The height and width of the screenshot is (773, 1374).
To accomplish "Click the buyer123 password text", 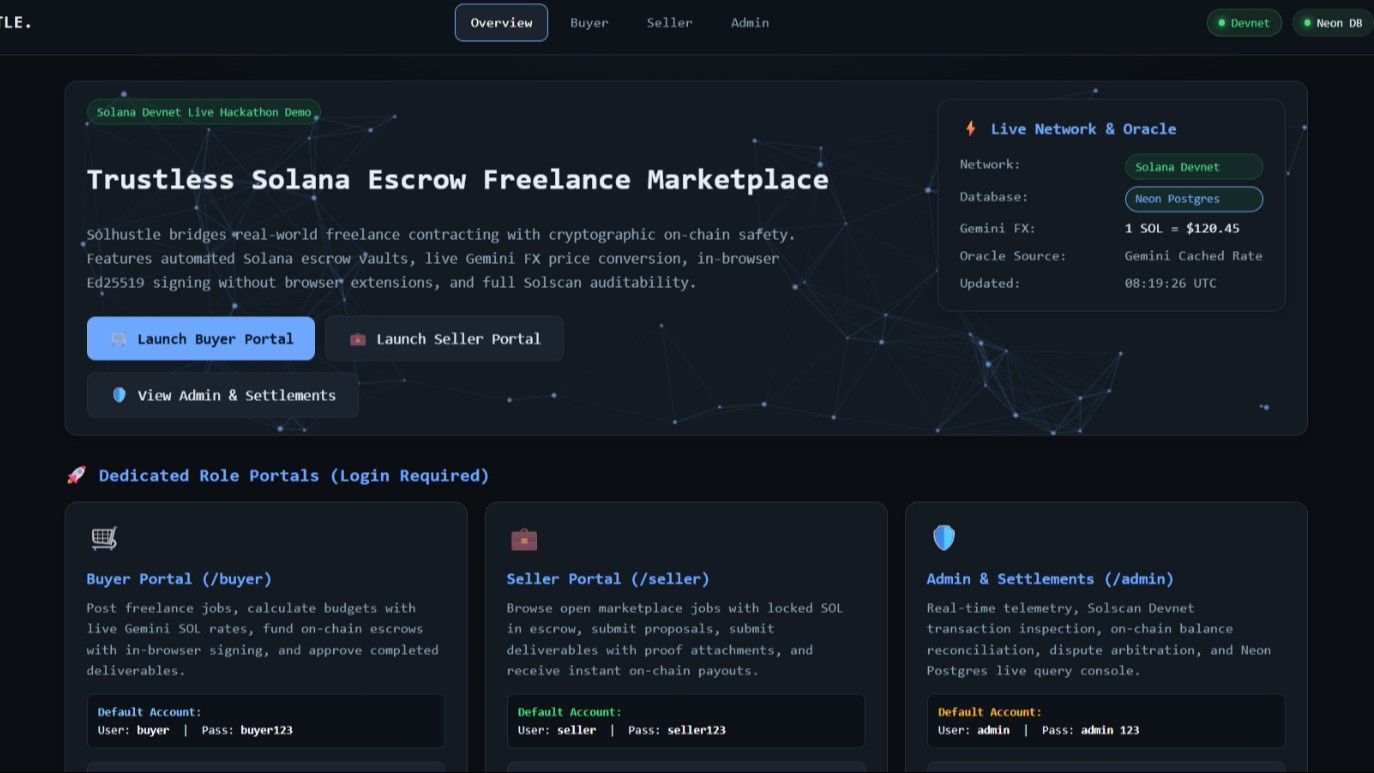I will (267, 730).
